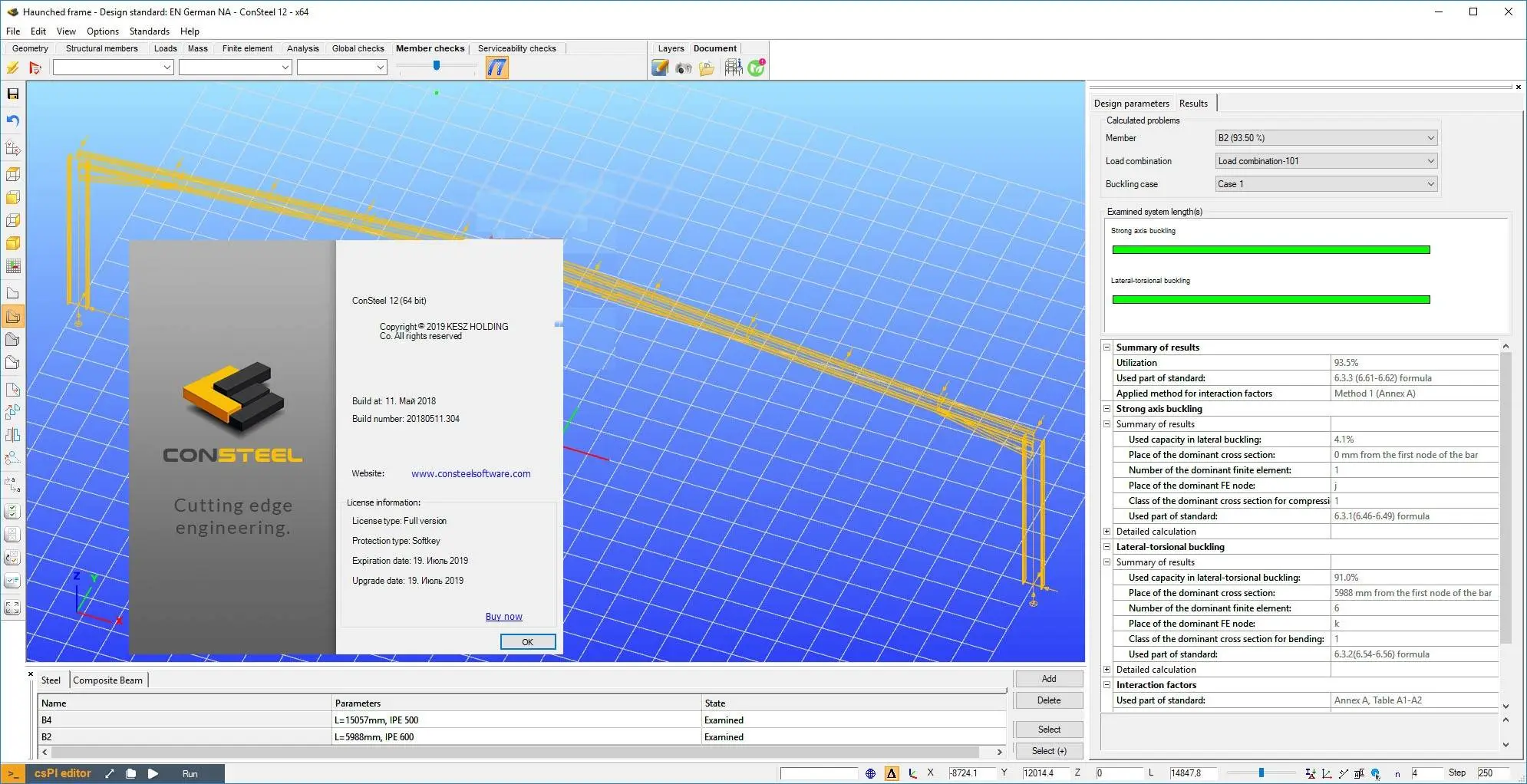Click the expand arrow icon in csPI bar
This screenshot has width=1527, height=784.
110,774
